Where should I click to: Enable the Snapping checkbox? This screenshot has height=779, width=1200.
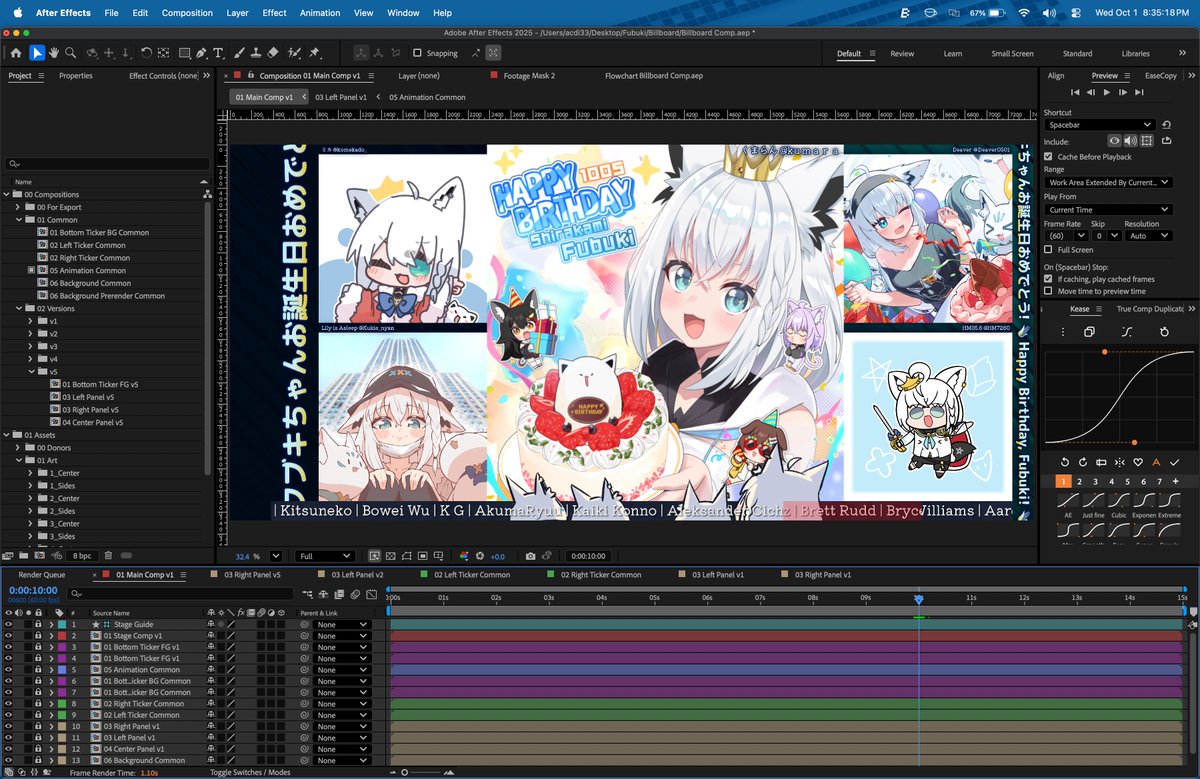[x=418, y=53]
